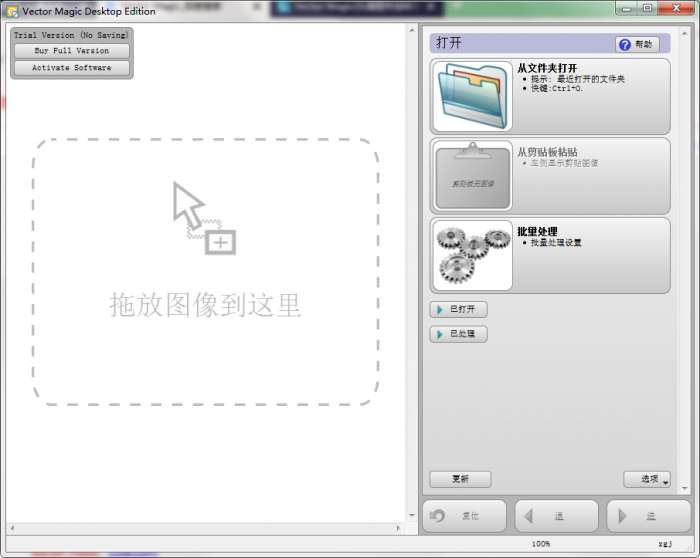Click the canvas vertical scrollbar up arrow

click(412, 30)
